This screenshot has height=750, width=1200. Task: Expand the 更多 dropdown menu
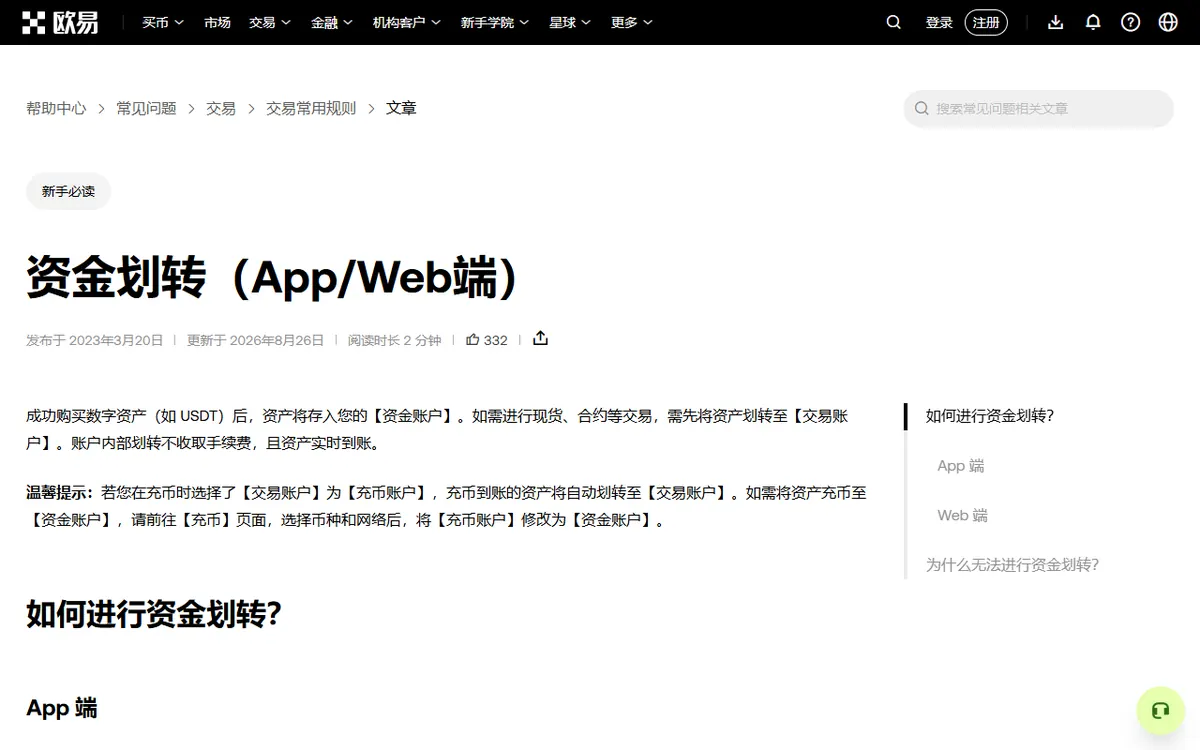click(x=632, y=22)
